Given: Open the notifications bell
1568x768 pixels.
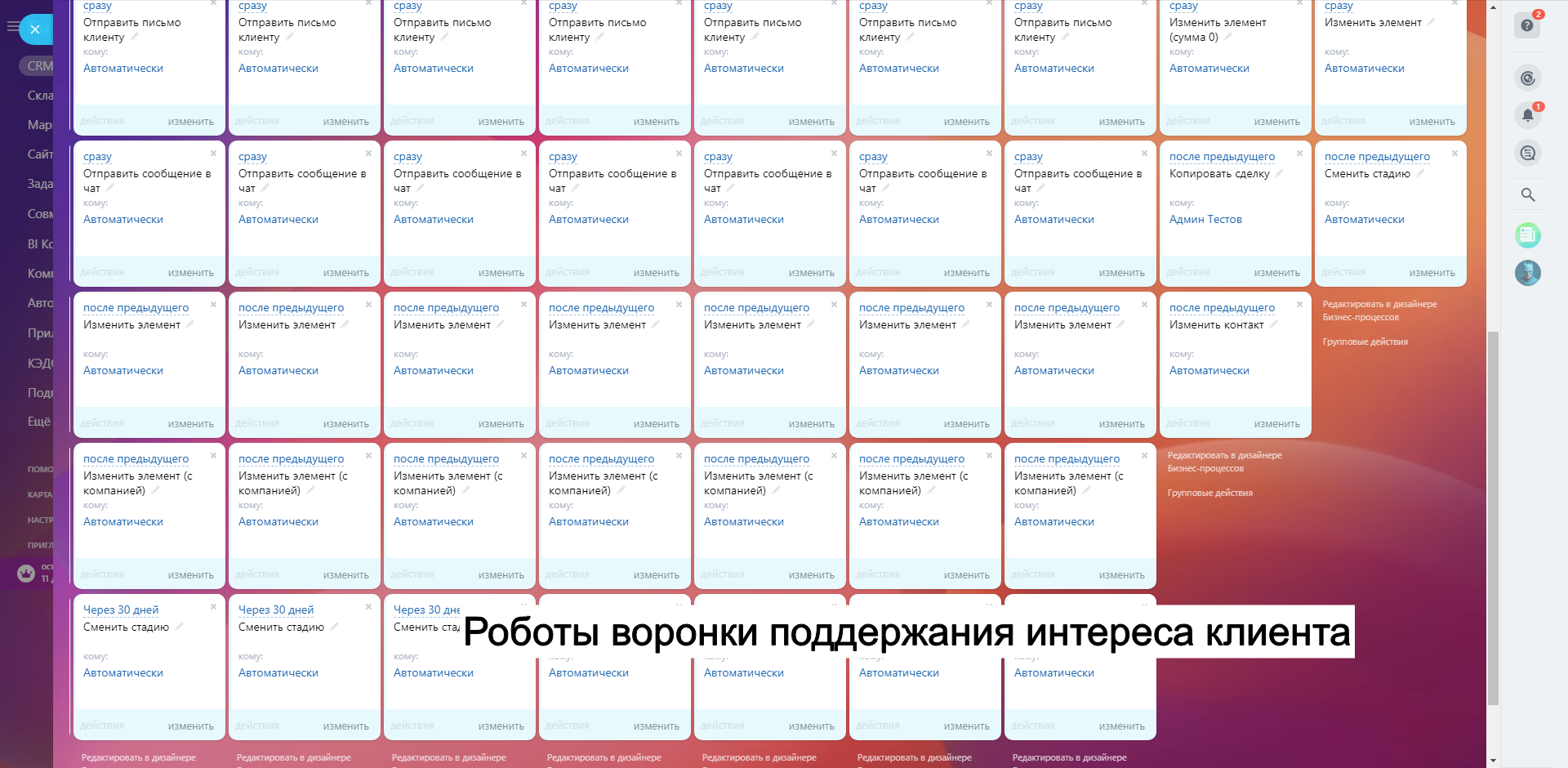Looking at the screenshot, I should click(x=1528, y=115).
